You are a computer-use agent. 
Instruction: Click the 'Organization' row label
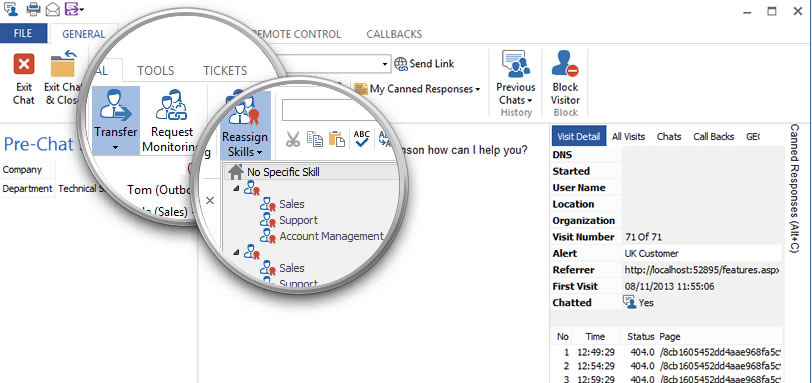(x=584, y=220)
